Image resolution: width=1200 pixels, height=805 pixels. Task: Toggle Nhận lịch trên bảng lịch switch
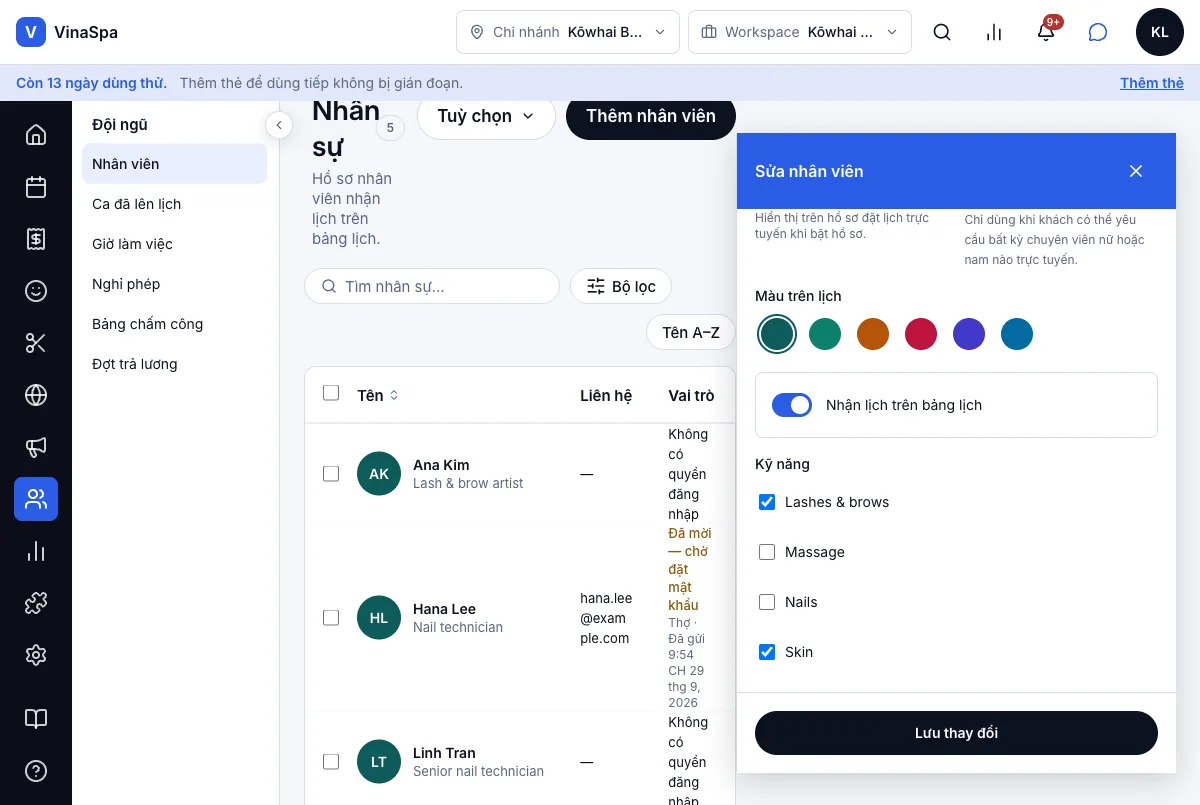[792, 405]
